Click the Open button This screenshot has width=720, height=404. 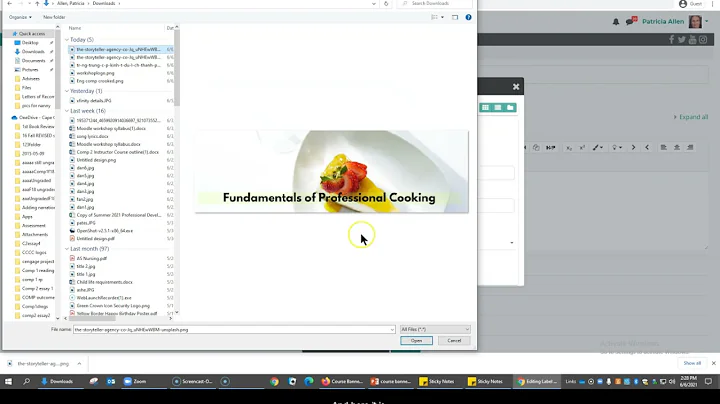pyautogui.click(x=416, y=341)
